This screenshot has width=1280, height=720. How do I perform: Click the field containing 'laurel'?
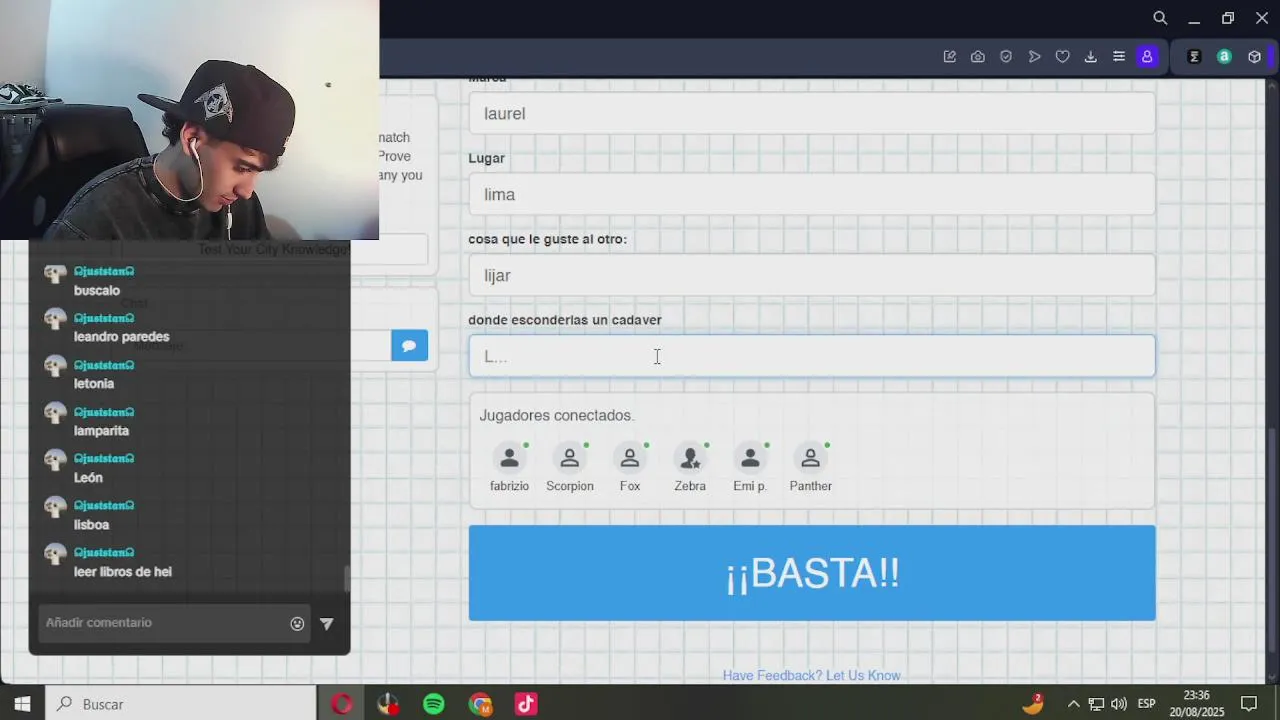(x=812, y=113)
